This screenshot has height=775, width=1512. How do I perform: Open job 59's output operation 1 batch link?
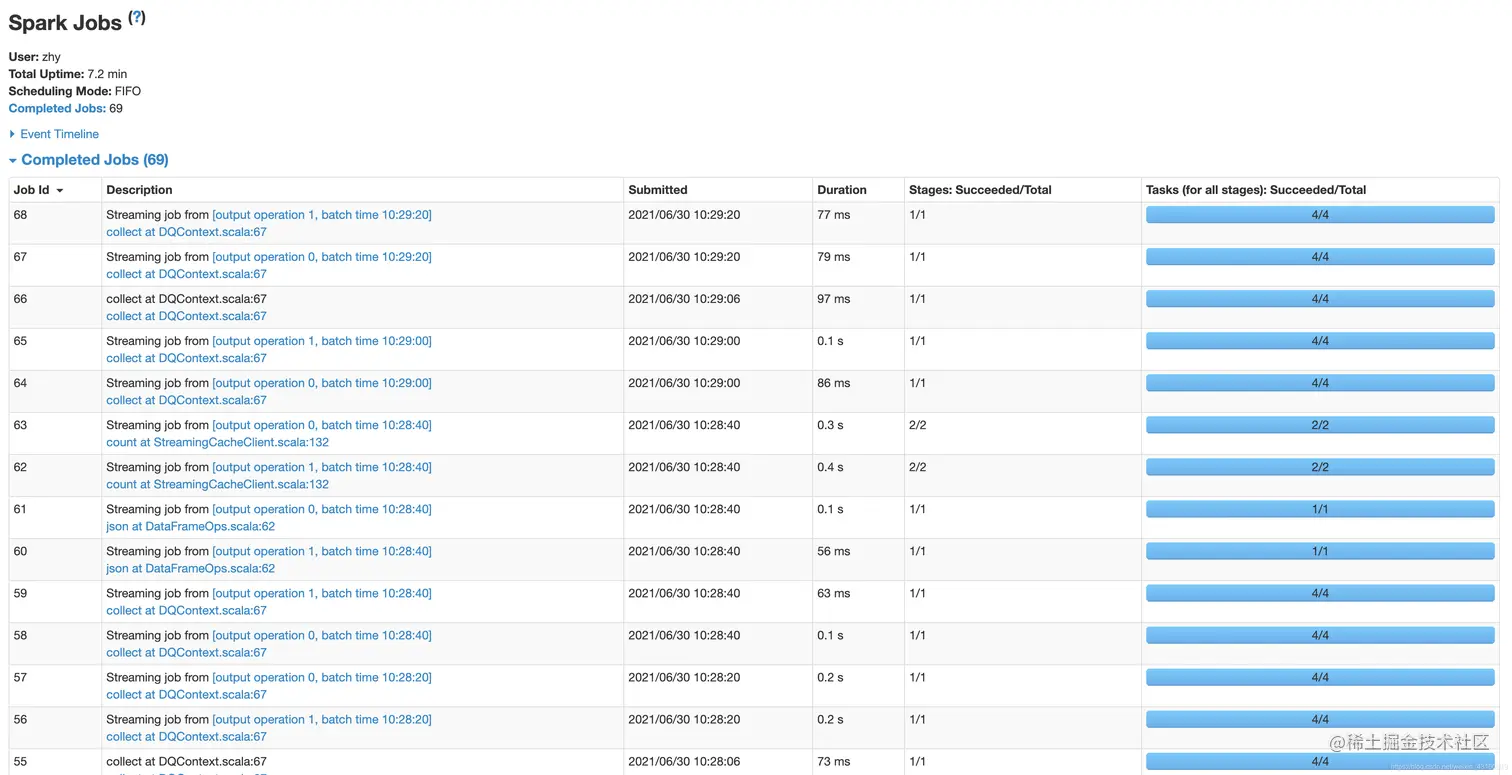(x=322, y=593)
